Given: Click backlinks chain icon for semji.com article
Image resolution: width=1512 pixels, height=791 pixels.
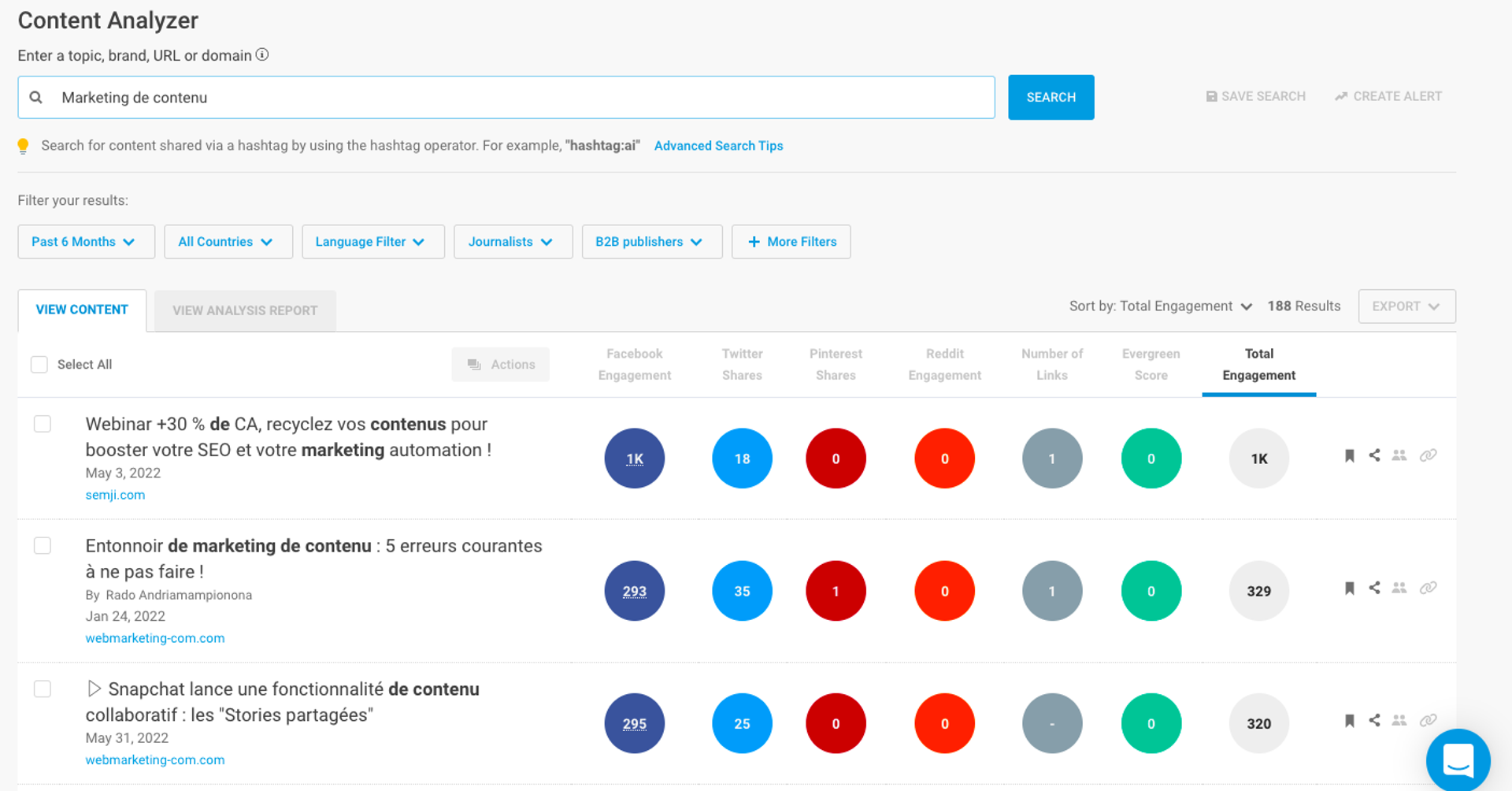Looking at the screenshot, I should 1428,455.
